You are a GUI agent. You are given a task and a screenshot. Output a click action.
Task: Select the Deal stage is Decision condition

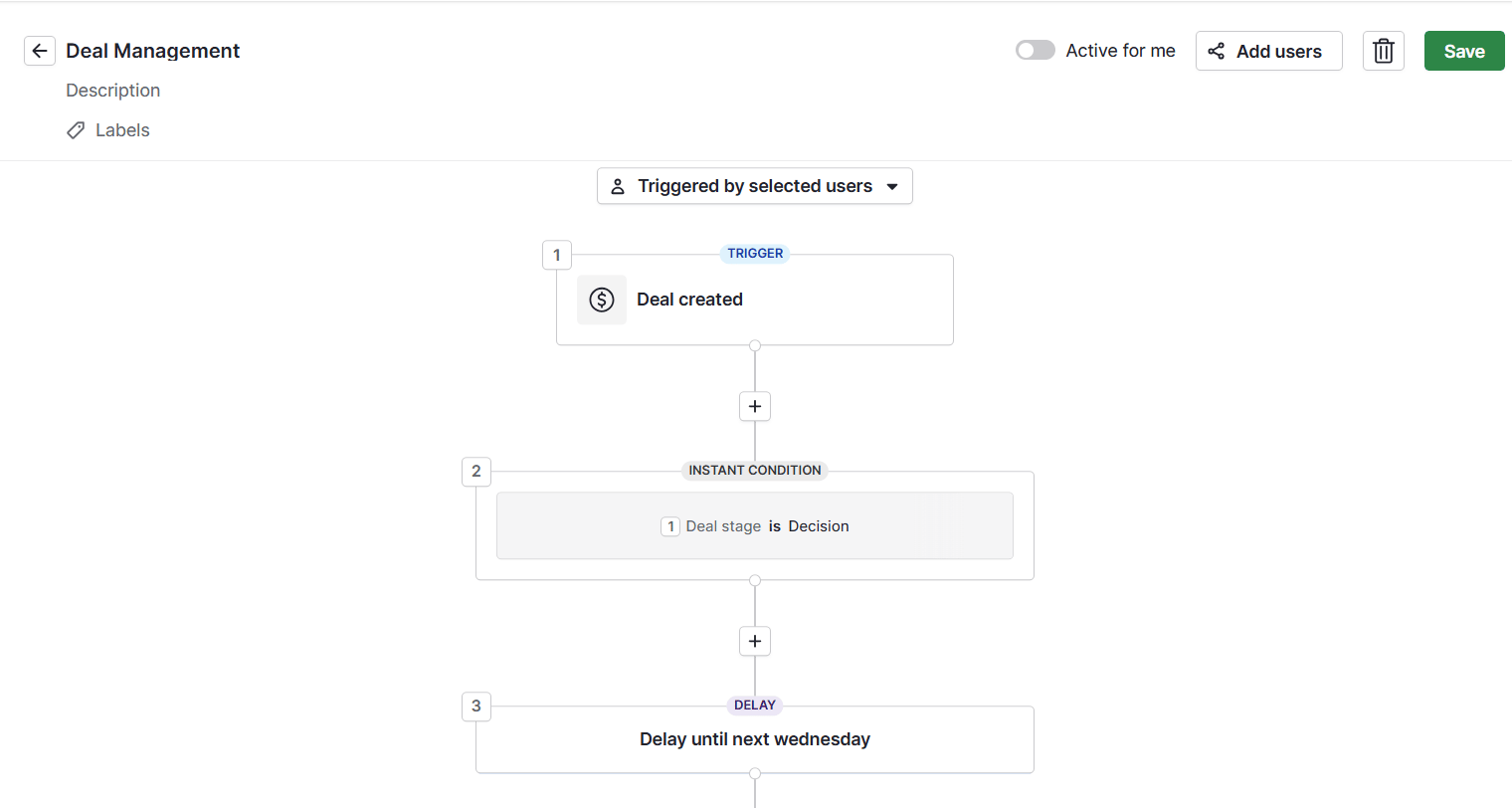coord(754,525)
